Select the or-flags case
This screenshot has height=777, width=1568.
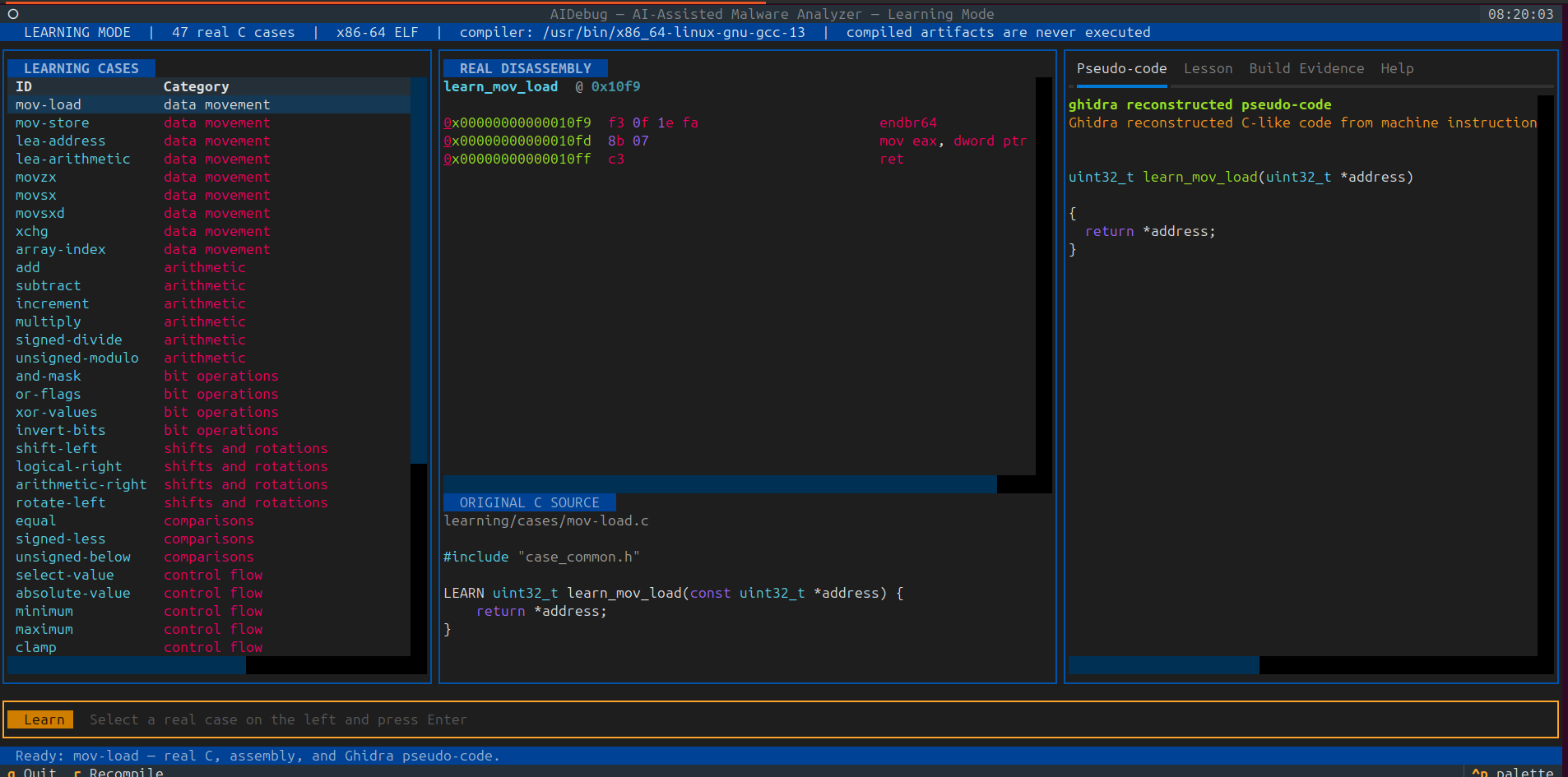point(209,394)
